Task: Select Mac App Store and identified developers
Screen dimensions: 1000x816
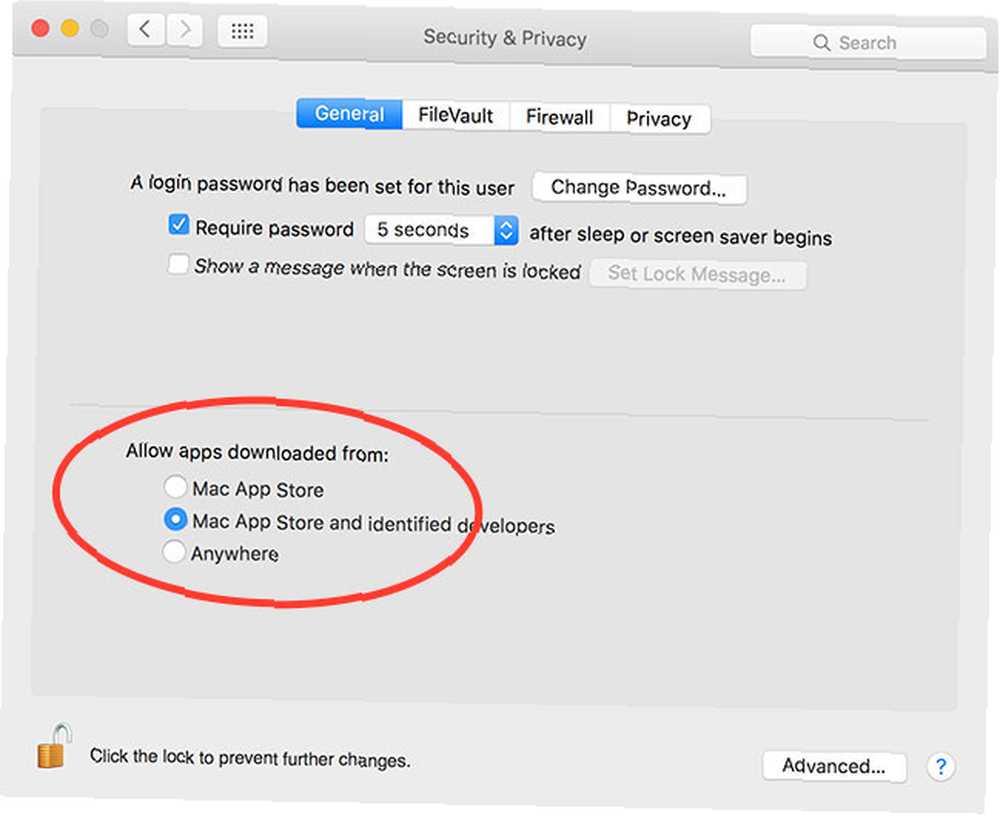Action: (175, 519)
